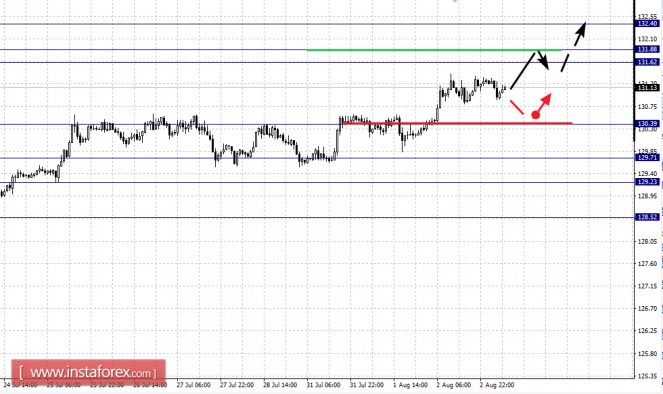
Task: Click the 28 Jul 14:00 time label
Action: [x=280, y=385]
